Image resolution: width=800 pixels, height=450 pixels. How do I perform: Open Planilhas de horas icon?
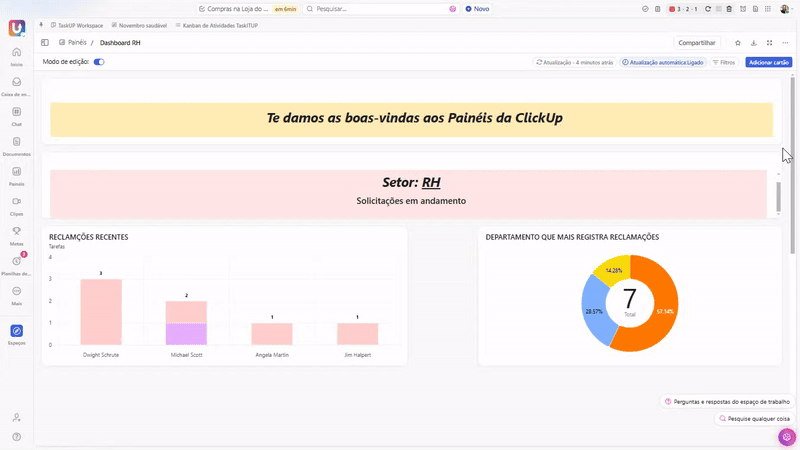pyautogui.click(x=17, y=261)
